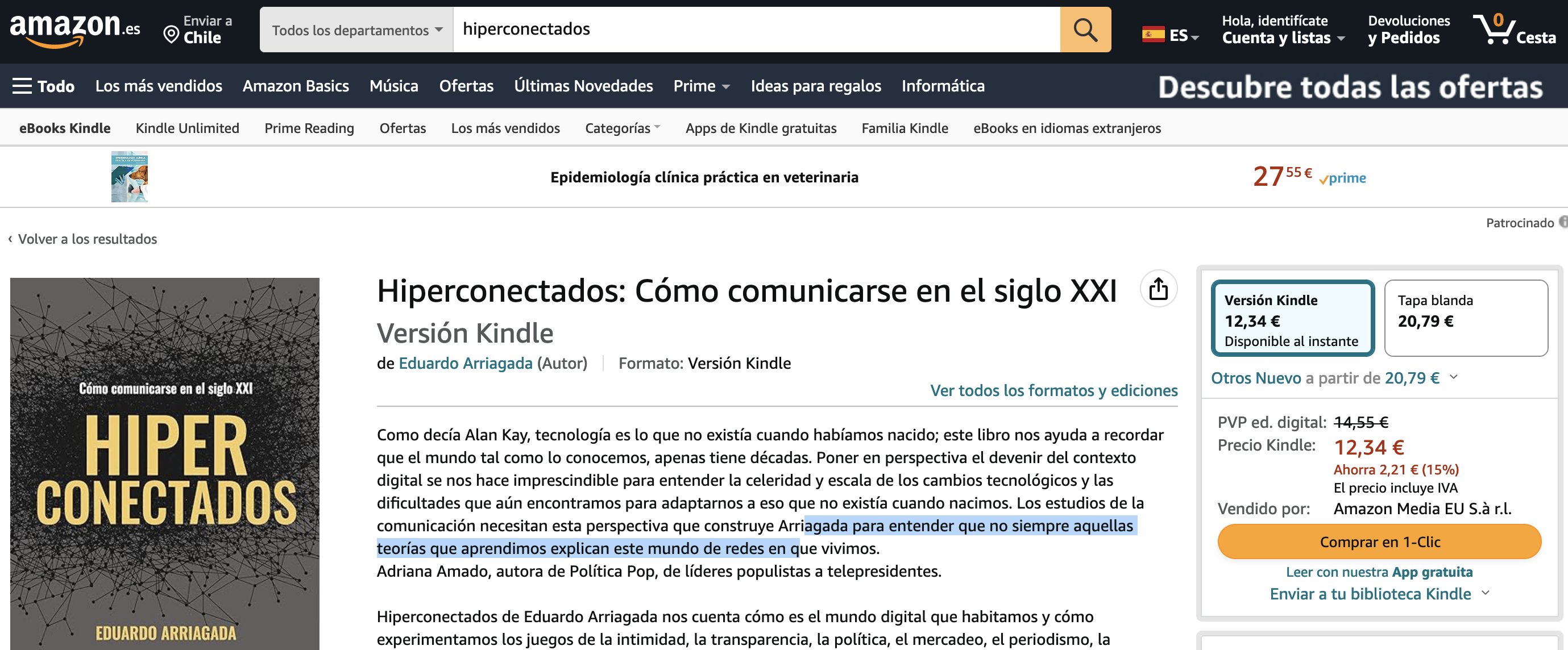Click the Descubre todas las ofertas banner
1568x650 pixels.
pos(1350,86)
